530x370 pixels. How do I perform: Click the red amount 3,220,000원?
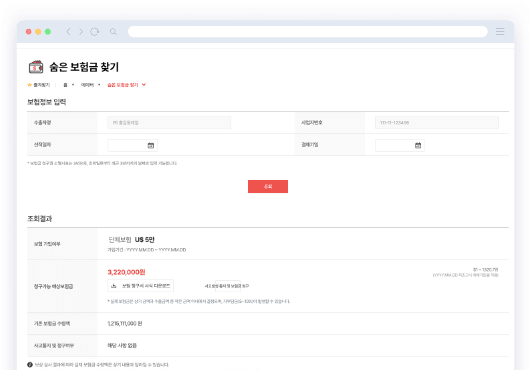point(126,272)
